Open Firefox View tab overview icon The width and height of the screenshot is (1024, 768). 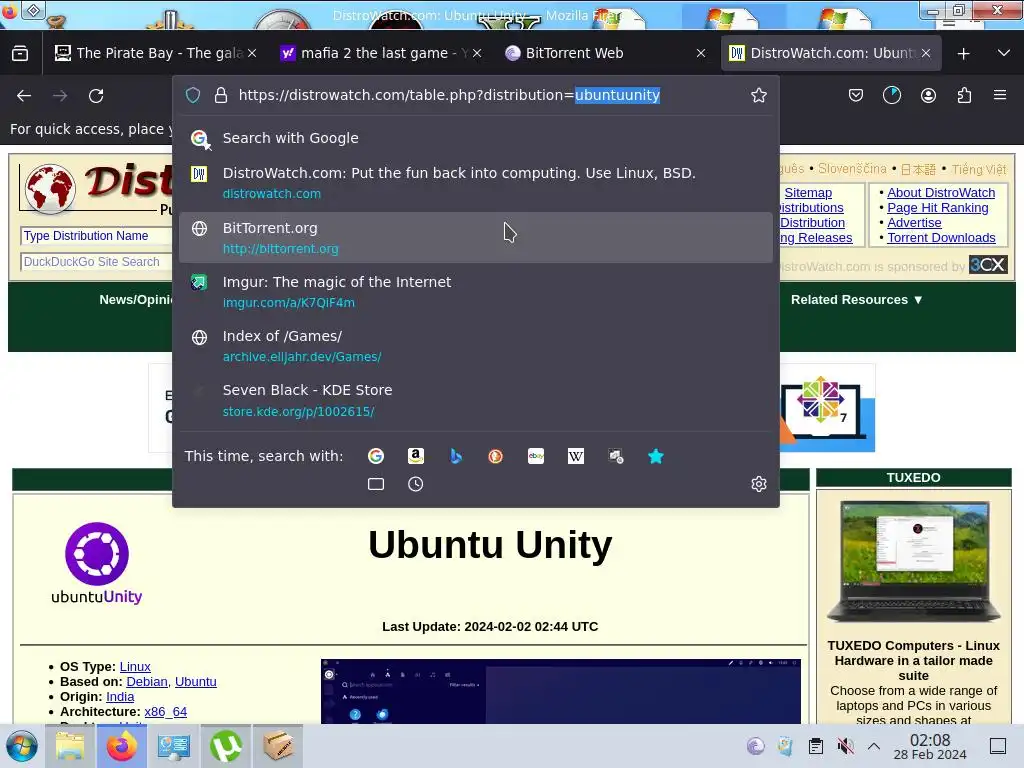point(20,54)
